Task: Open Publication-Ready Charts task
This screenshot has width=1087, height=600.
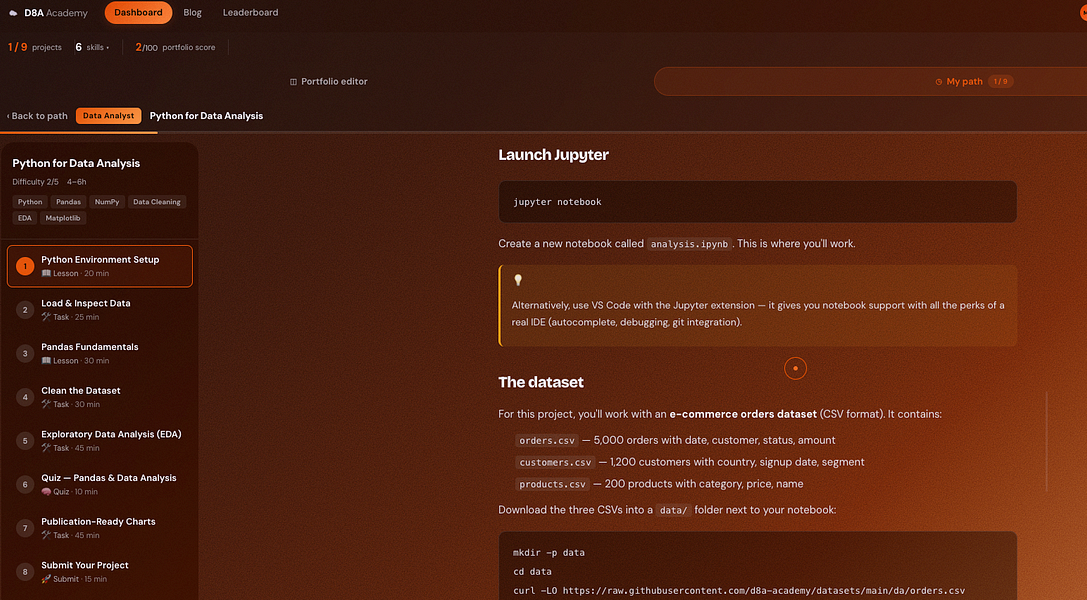Action: click(100, 528)
